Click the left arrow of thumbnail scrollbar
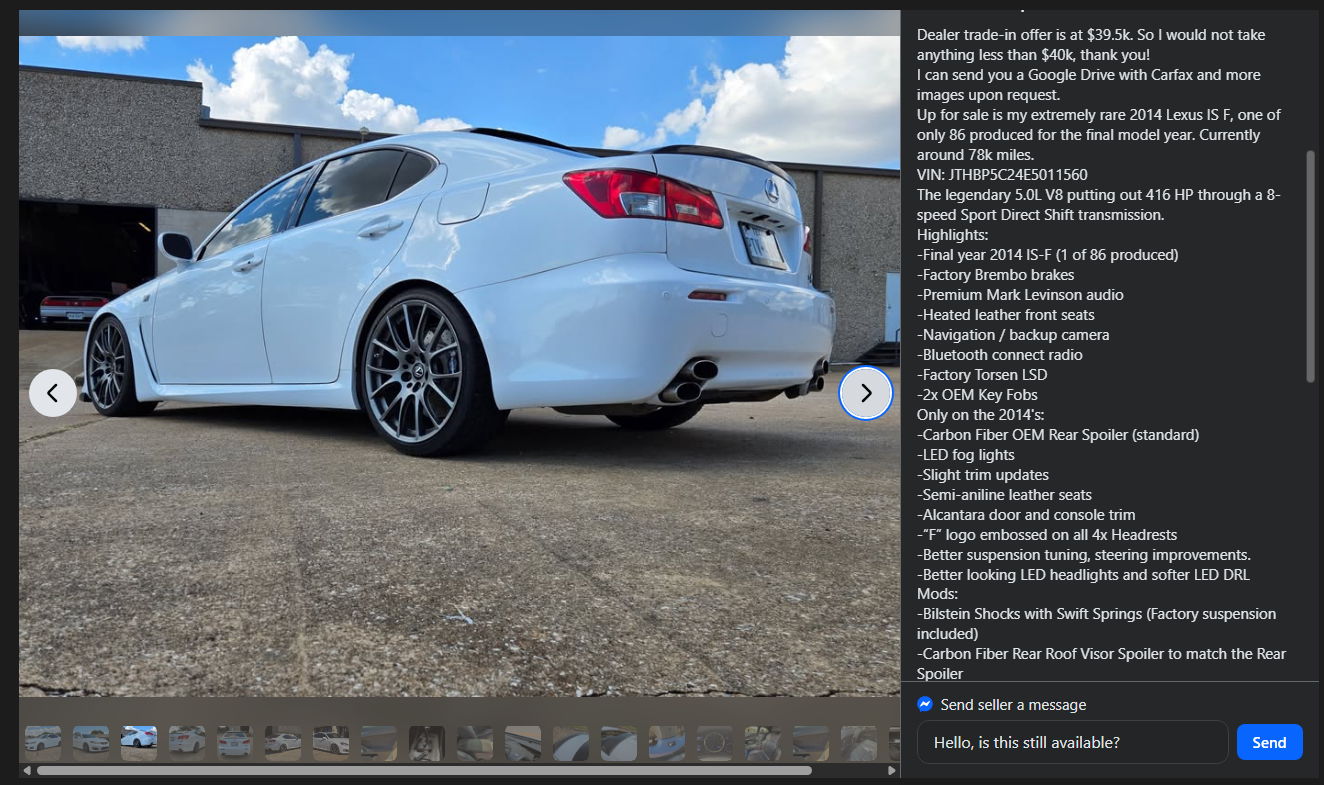1324x785 pixels. point(27,770)
